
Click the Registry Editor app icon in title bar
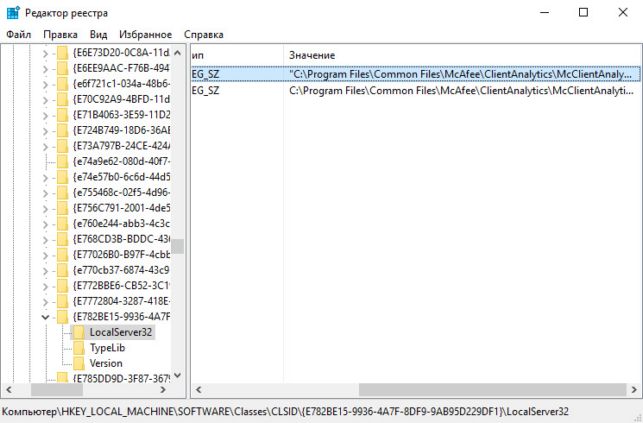(13, 13)
